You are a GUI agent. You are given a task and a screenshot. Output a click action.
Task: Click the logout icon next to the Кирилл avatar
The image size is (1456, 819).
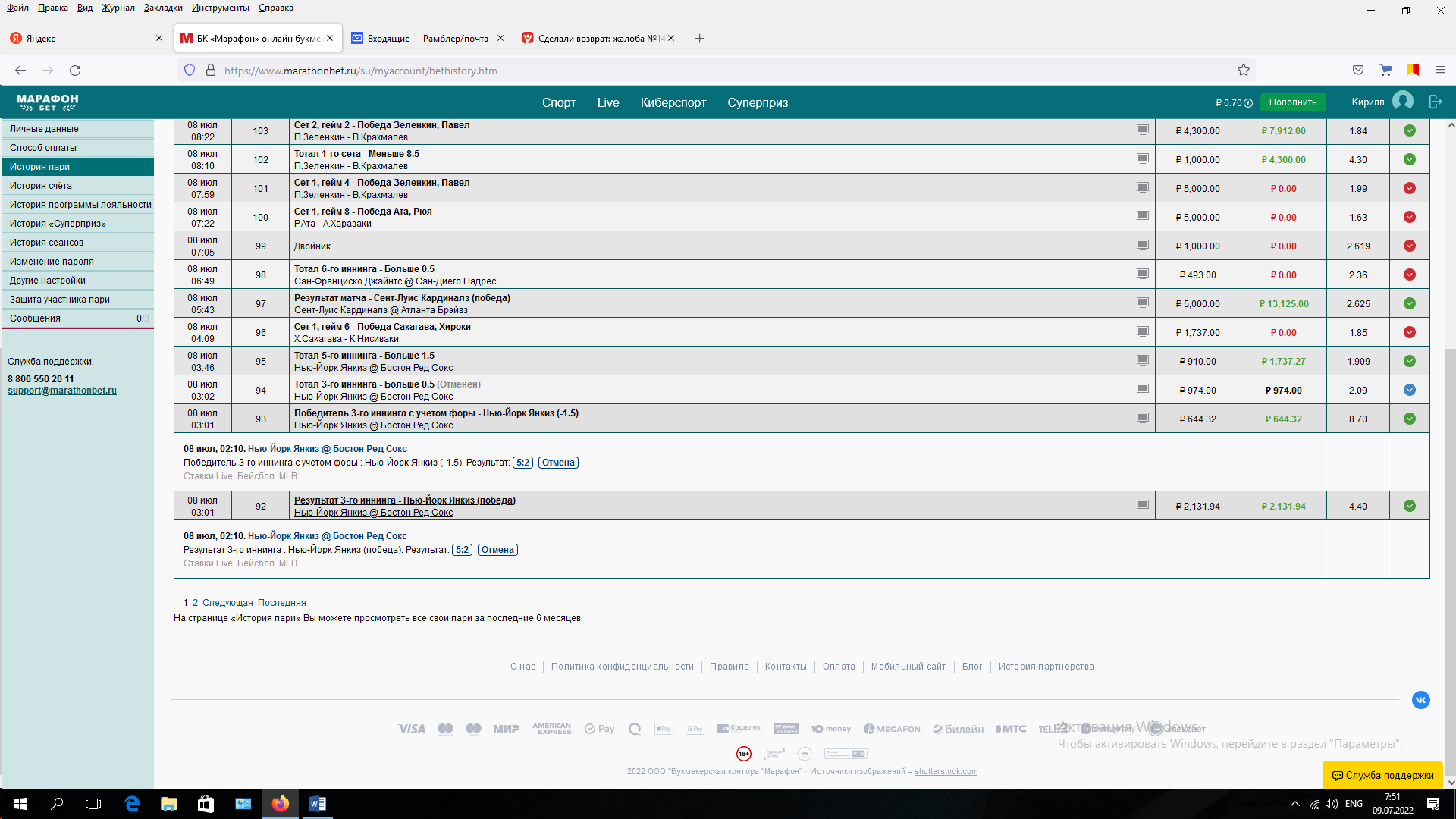[1435, 102]
